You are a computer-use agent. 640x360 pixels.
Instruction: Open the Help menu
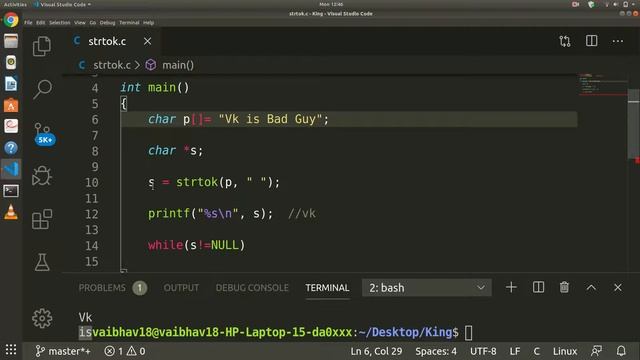tap(149, 23)
